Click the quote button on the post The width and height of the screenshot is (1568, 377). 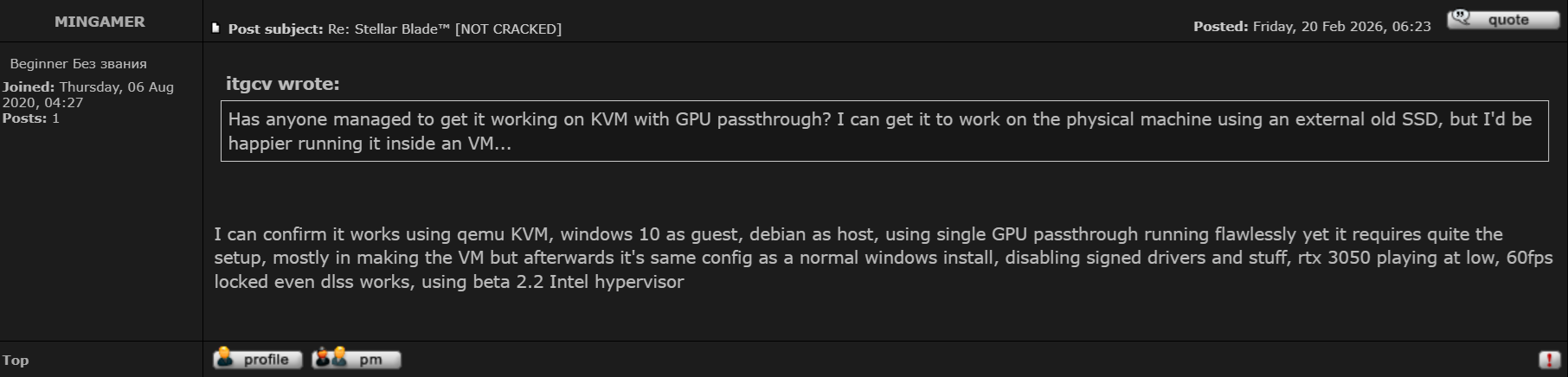1502,20
